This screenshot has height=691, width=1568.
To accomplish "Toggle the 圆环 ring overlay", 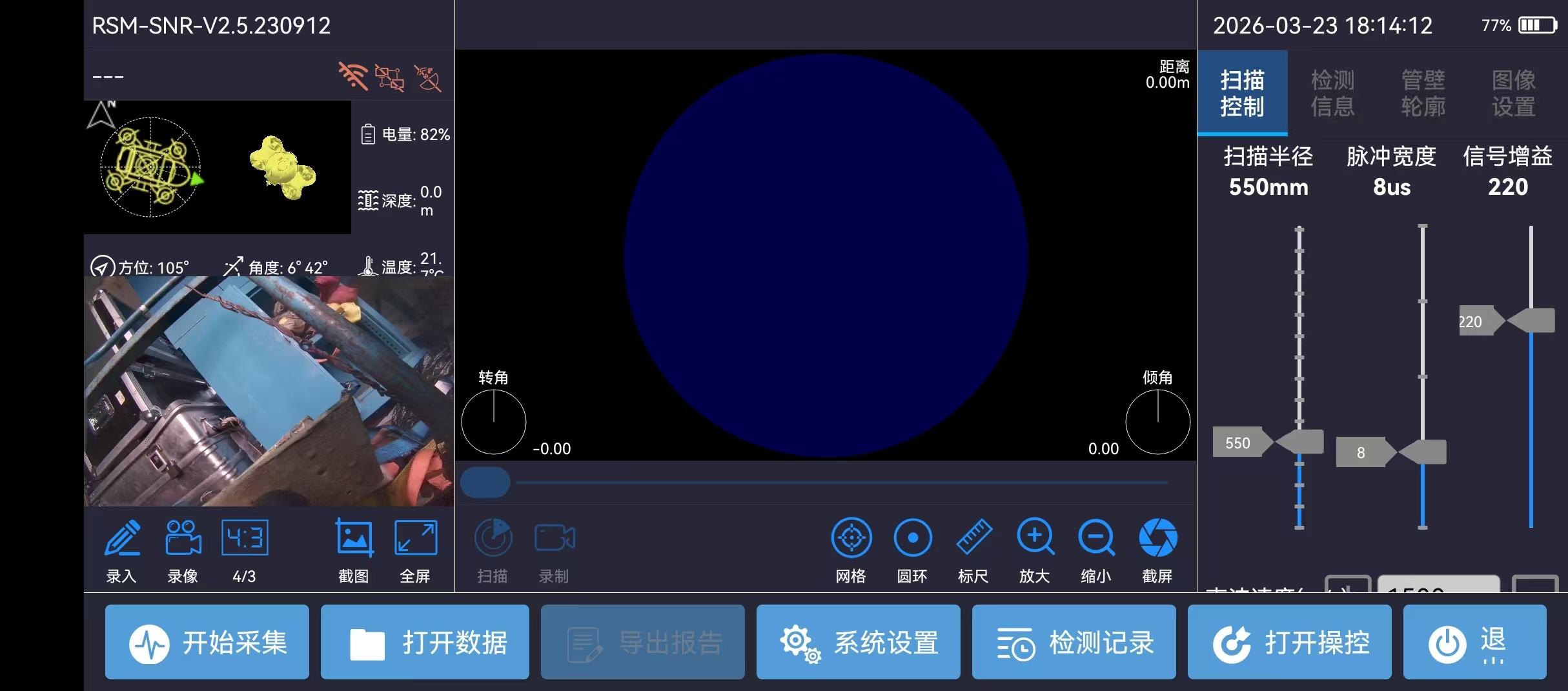I will point(913,538).
